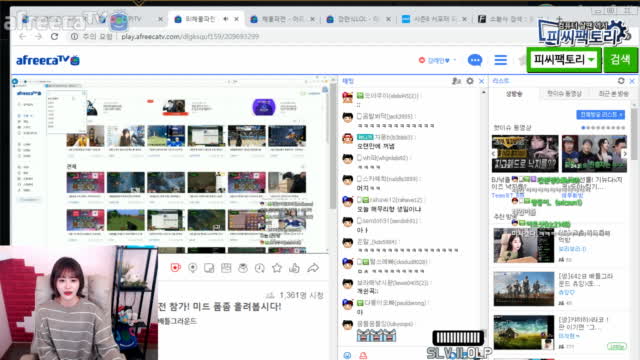The image size is (640, 360).
Task: Select the 핫이슈 동영상 tab
Action: [x=564, y=94]
